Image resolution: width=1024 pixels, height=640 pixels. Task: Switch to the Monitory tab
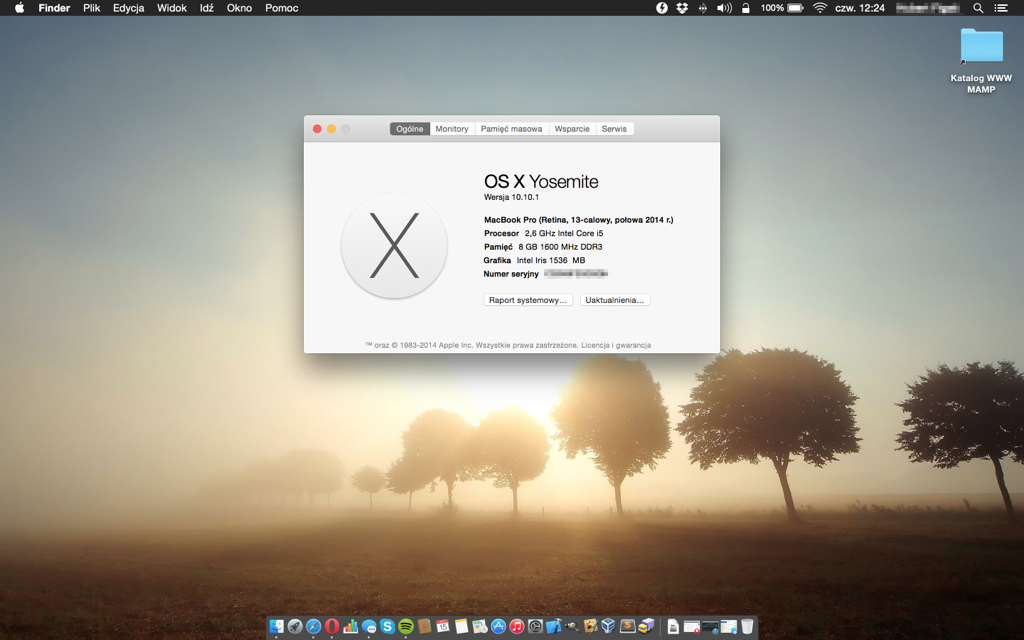452,129
